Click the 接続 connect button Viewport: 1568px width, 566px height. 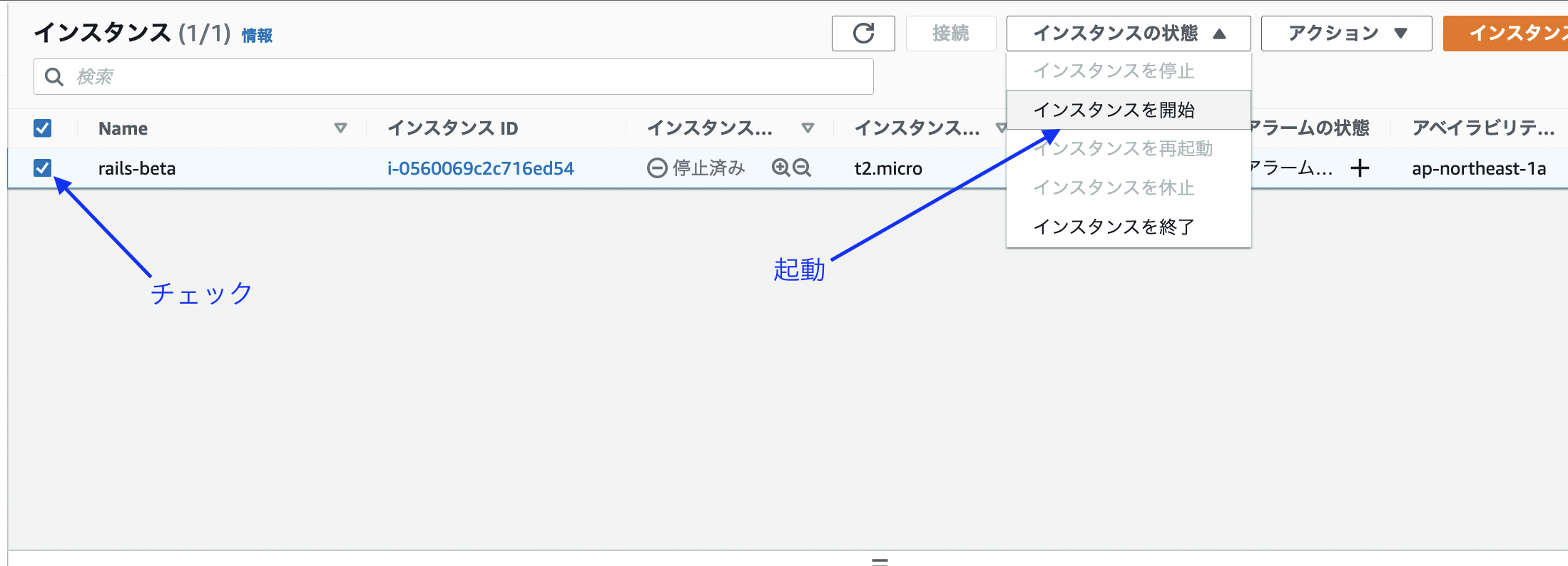(x=950, y=34)
